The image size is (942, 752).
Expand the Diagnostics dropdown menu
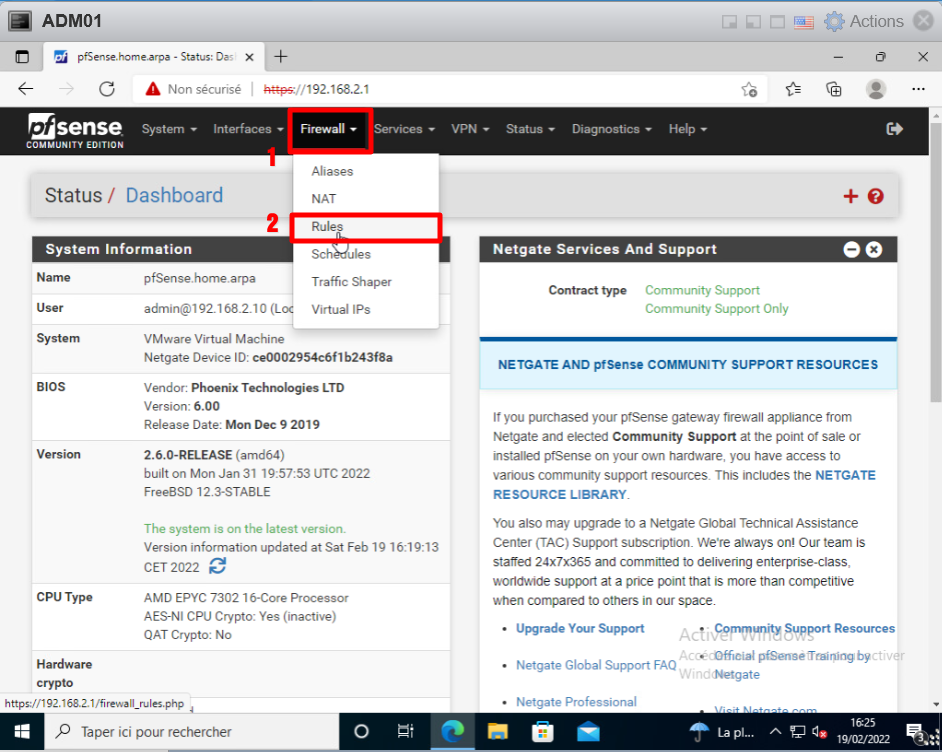611,129
